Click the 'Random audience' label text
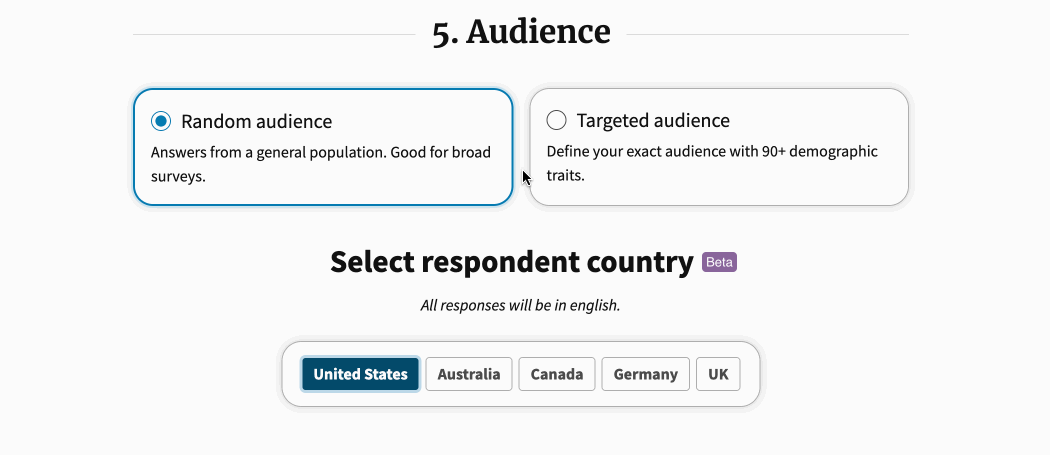The image size is (1050, 455). click(256, 121)
